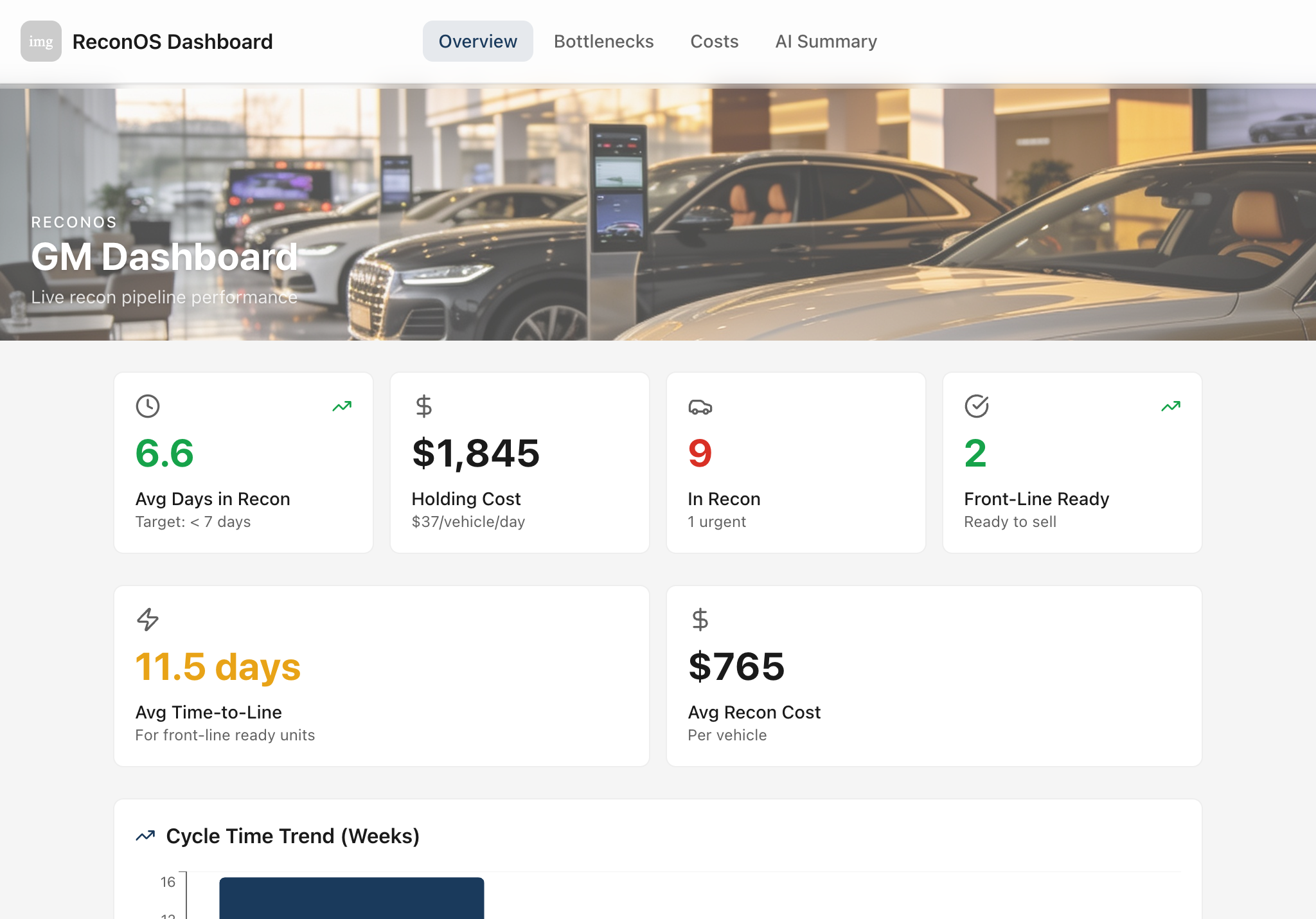Click the $37/vehicle/day text

(468, 522)
